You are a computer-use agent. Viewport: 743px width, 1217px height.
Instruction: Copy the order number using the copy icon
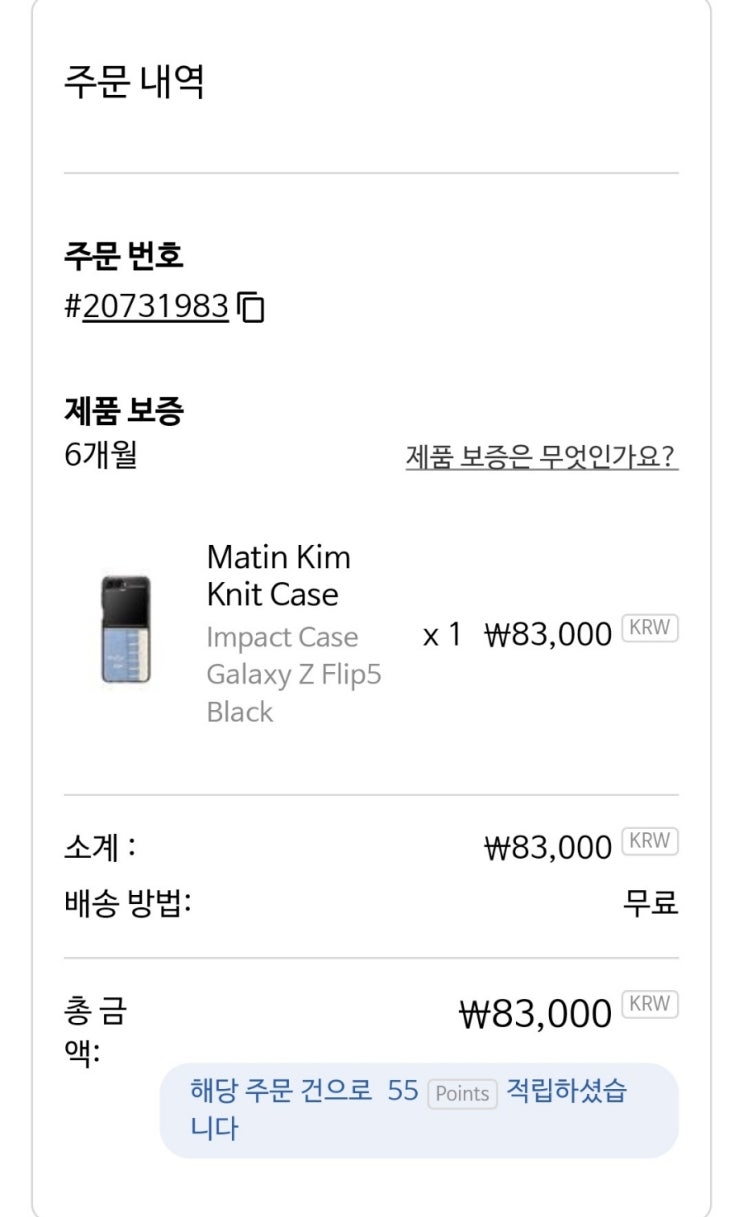tap(252, 307)
